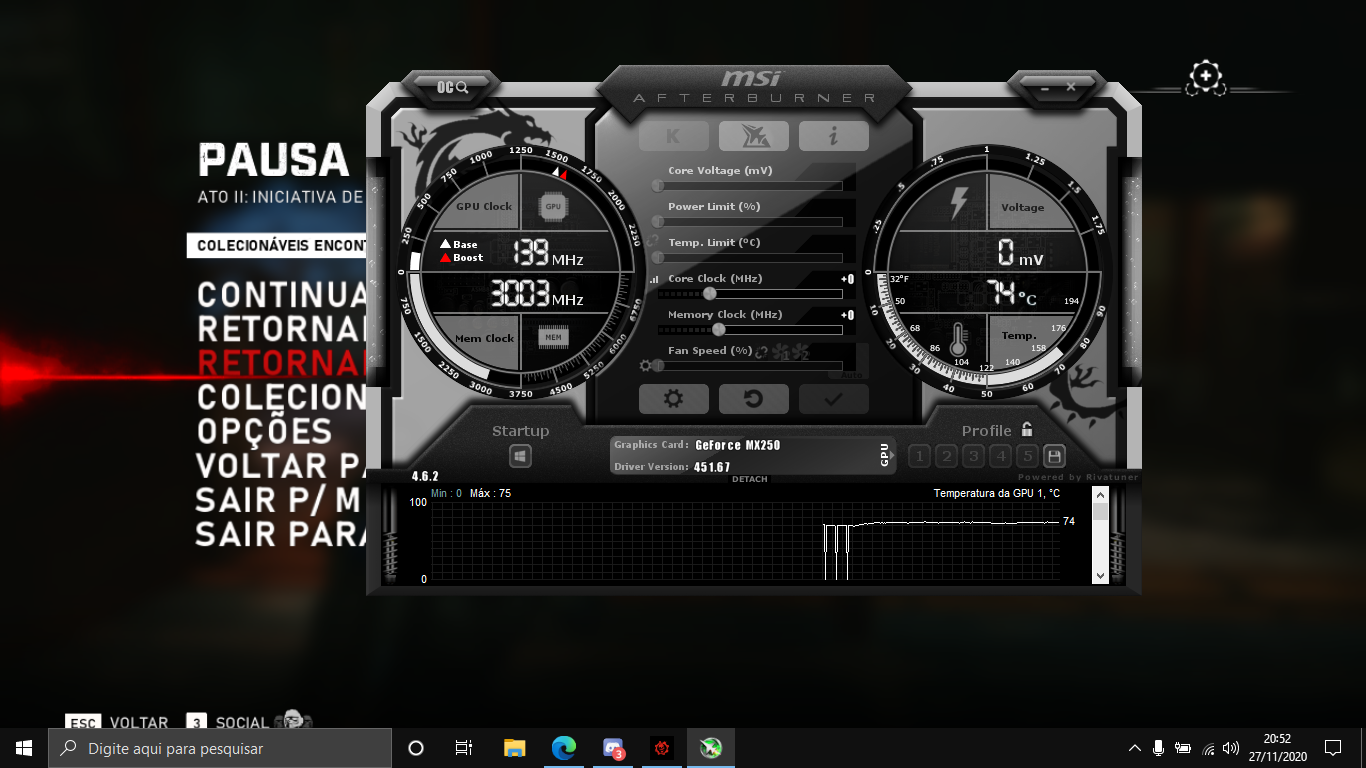Open Microsoft Edge from the taskbar
Viewport: 1366px width, 768px height.
564,748
